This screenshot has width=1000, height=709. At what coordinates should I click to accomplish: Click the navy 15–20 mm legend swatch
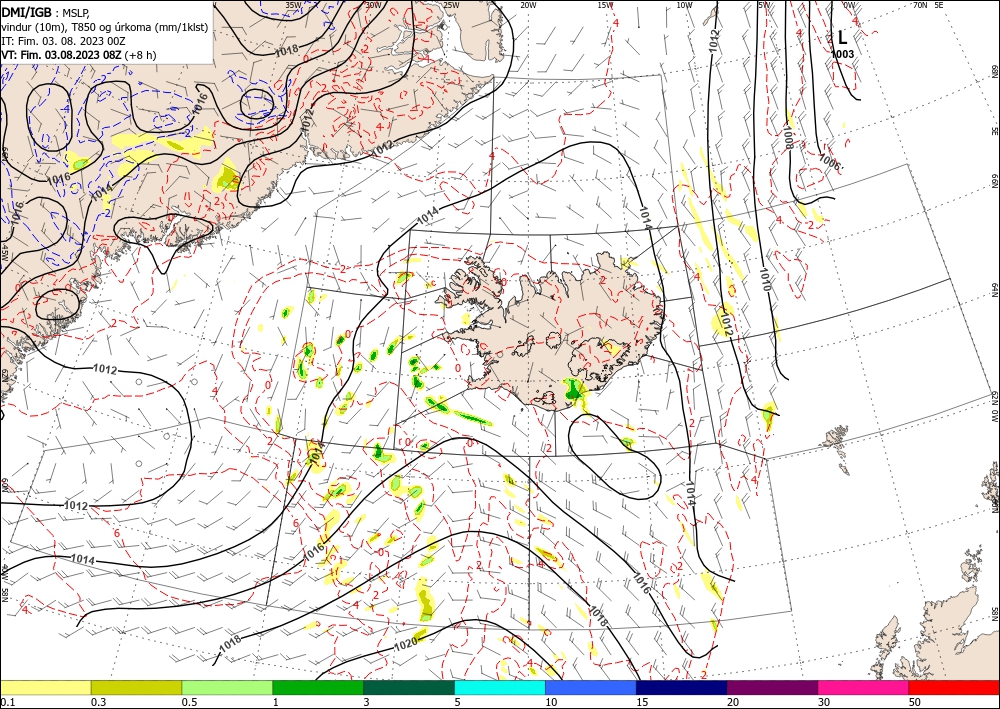point(682,687)
